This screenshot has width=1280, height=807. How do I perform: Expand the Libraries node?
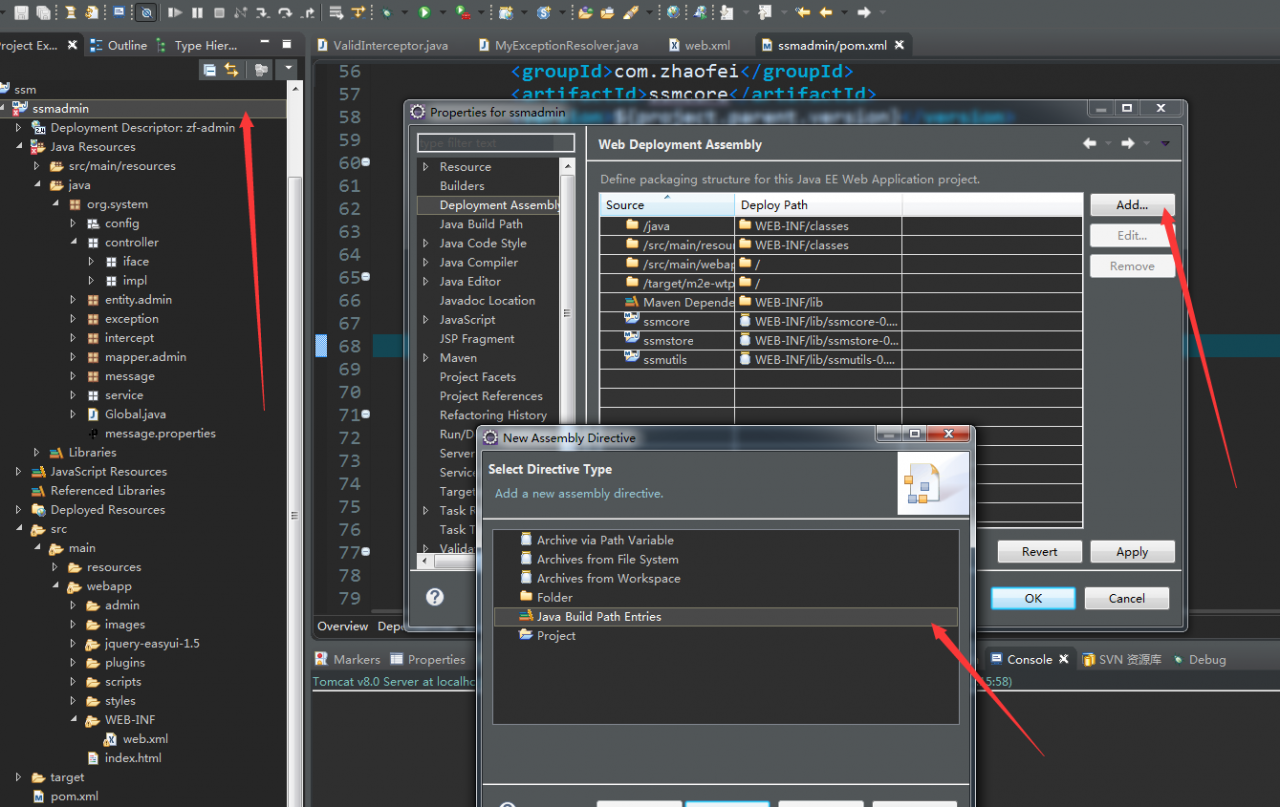pyautogui.click(x=37, y=452)
